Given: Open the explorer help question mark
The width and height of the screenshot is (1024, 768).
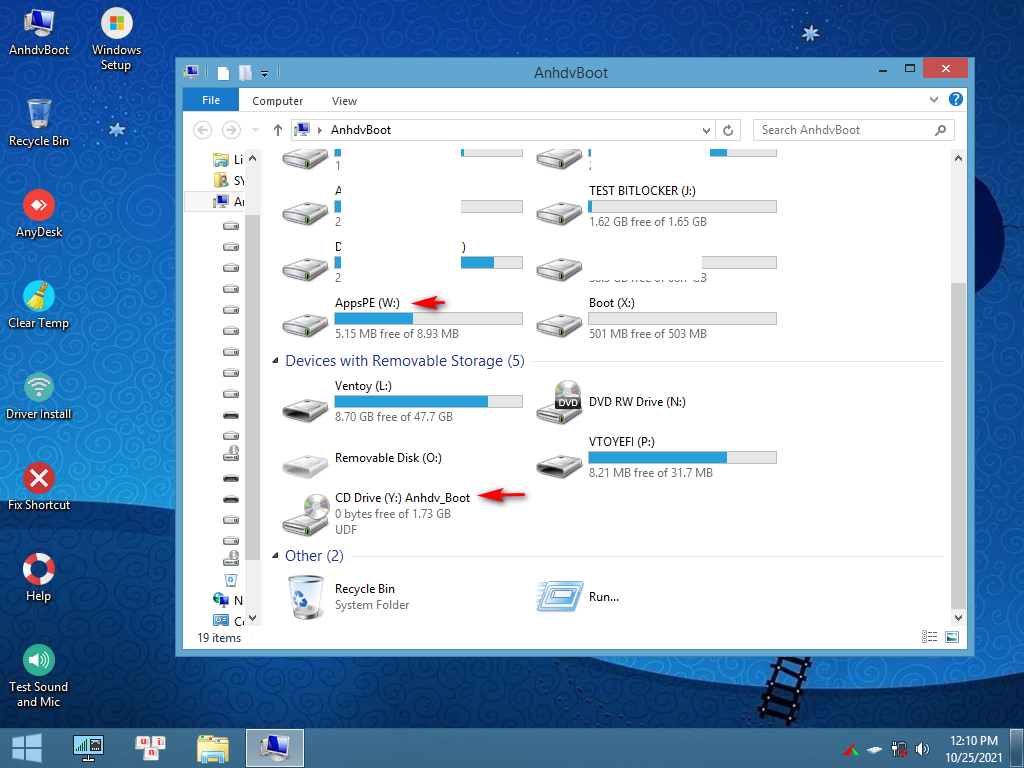Looking at the screenshot, I should (x=955, y=99).
